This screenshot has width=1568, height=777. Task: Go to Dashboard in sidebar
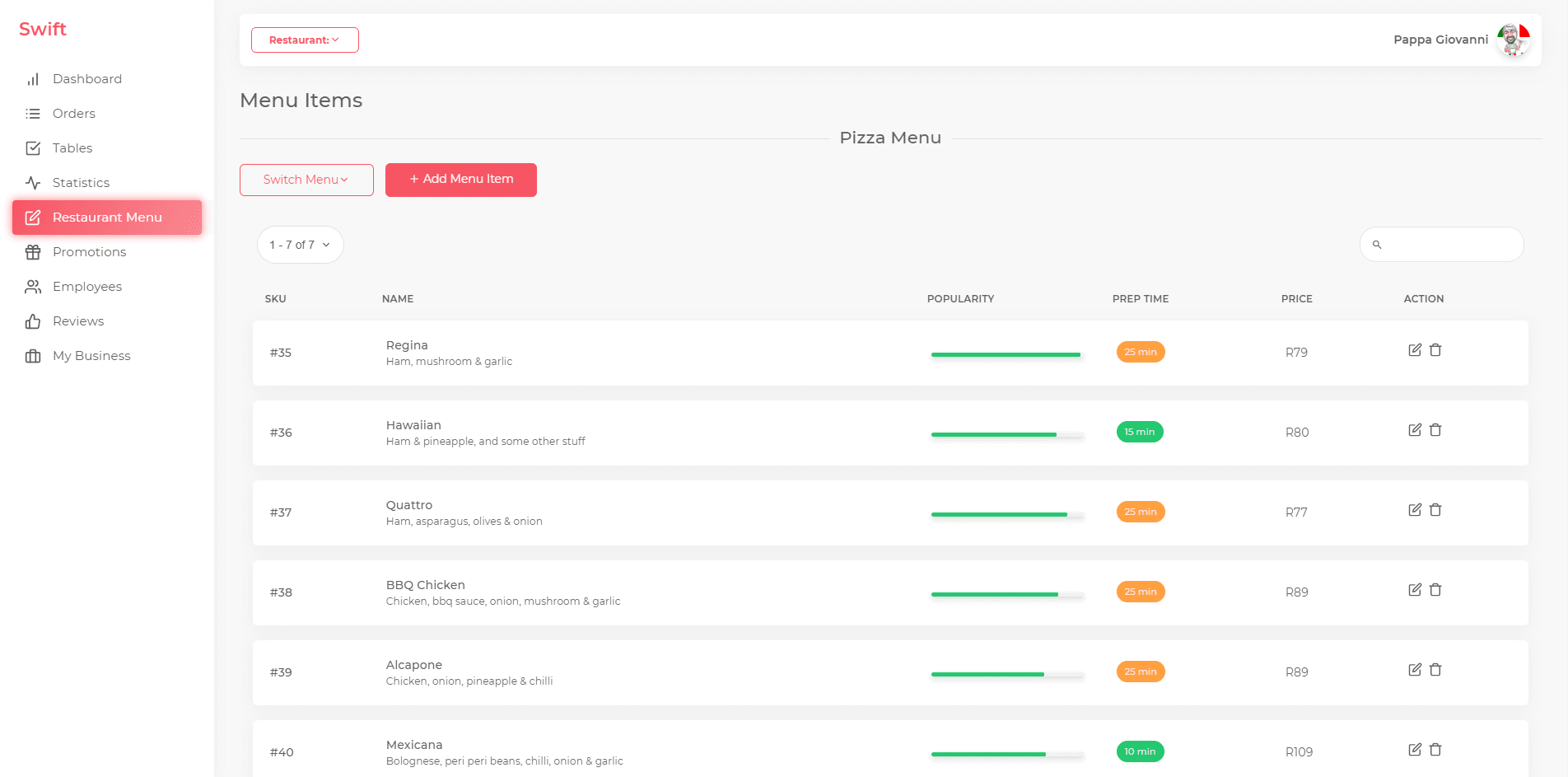(86, 79)
